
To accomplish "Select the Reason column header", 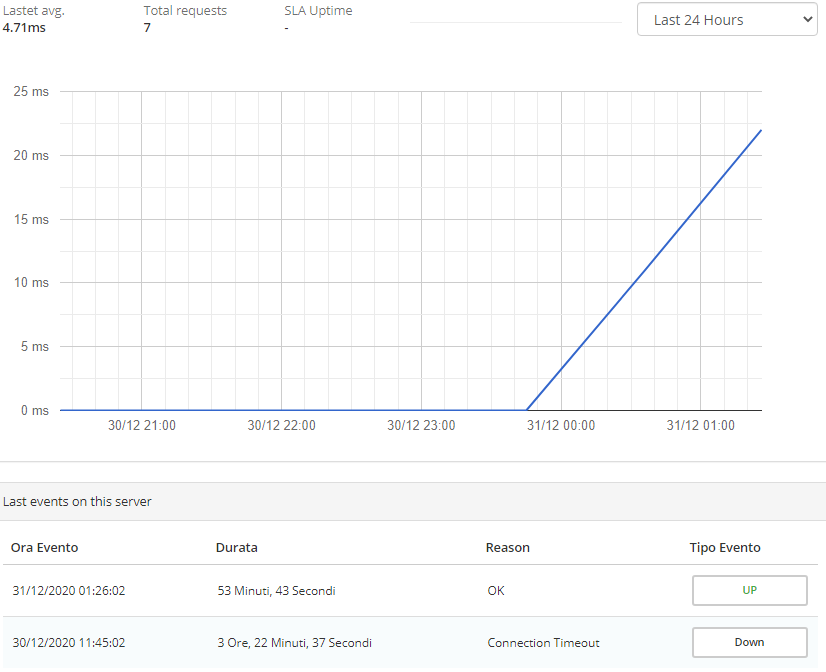I will point(507,547).
